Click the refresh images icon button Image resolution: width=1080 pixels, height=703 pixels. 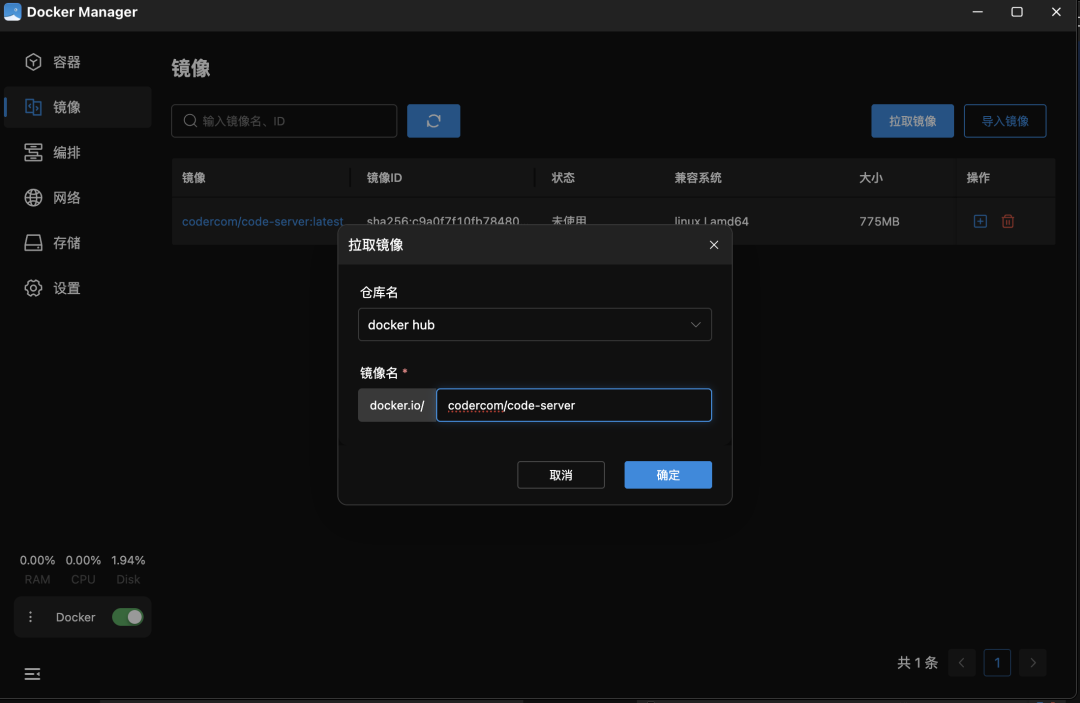[433, 121]
